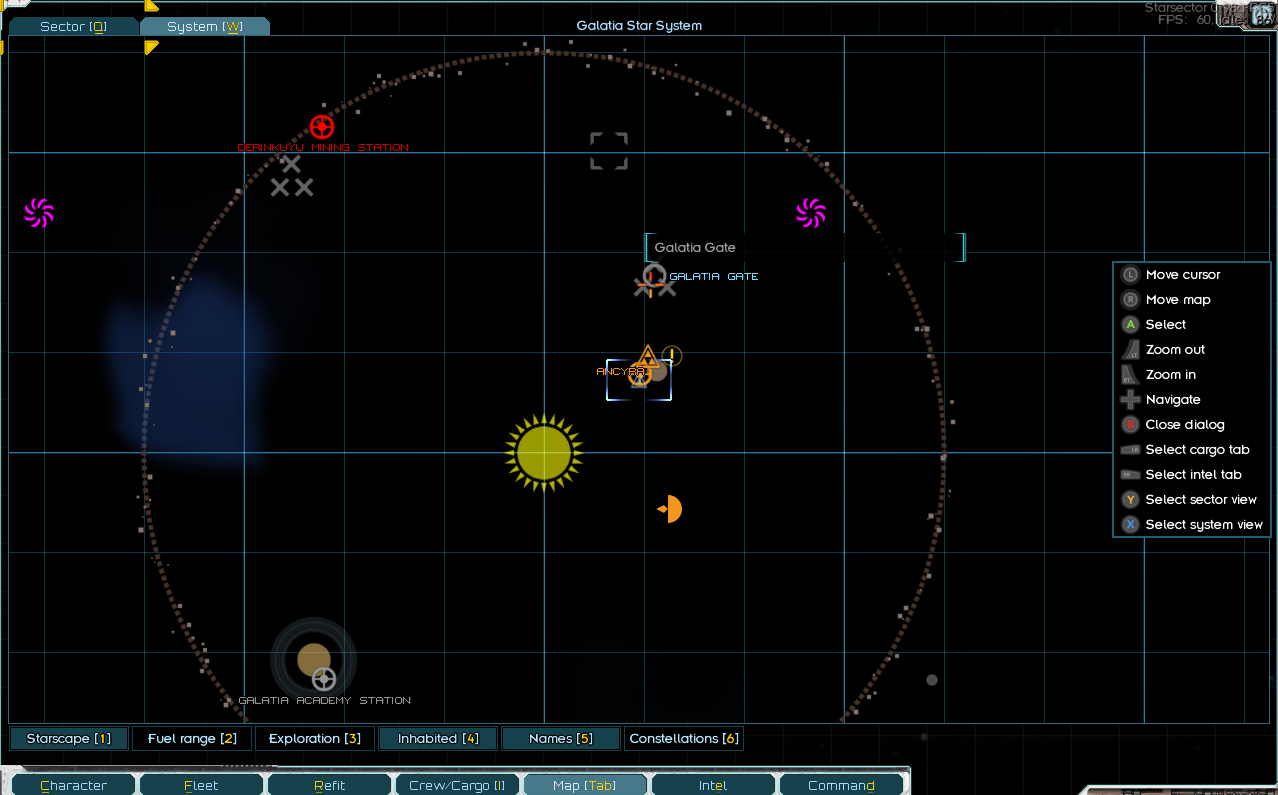Screen dimensions: 1278x795
Task: Click the pink jump-point spiral near Galatia Gate
Action: 811,212
